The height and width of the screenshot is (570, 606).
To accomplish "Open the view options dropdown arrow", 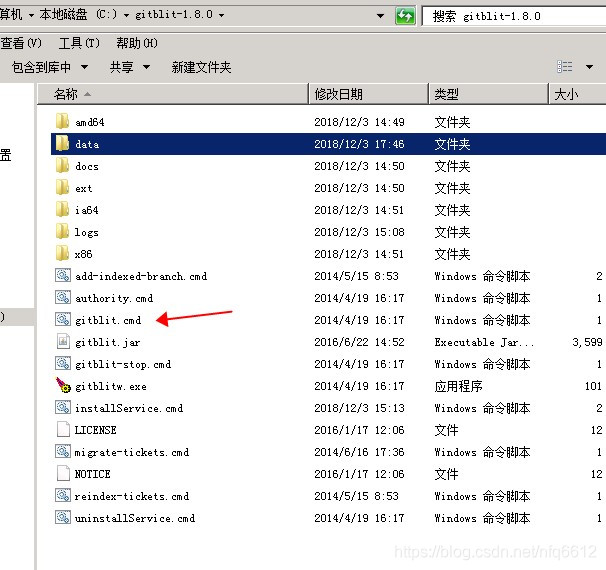I will pos(589,67).
